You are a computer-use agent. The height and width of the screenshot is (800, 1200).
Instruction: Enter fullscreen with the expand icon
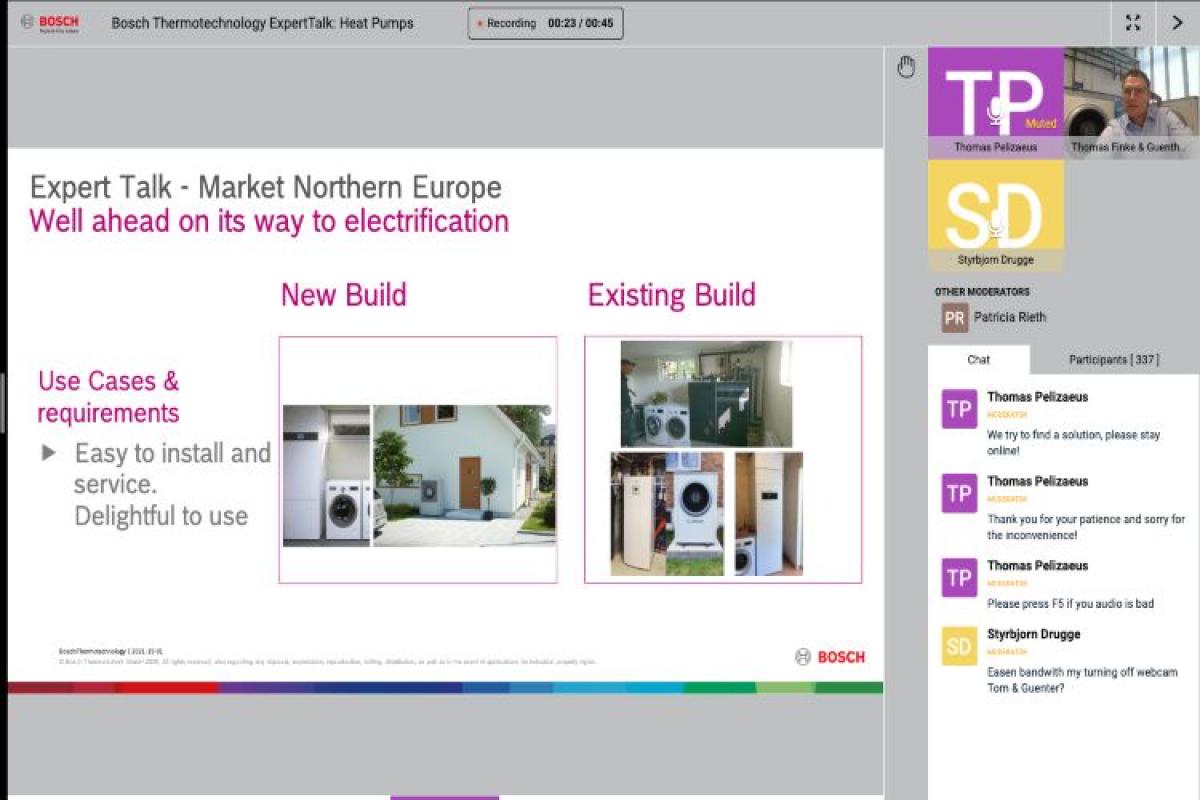(1133, 23)
